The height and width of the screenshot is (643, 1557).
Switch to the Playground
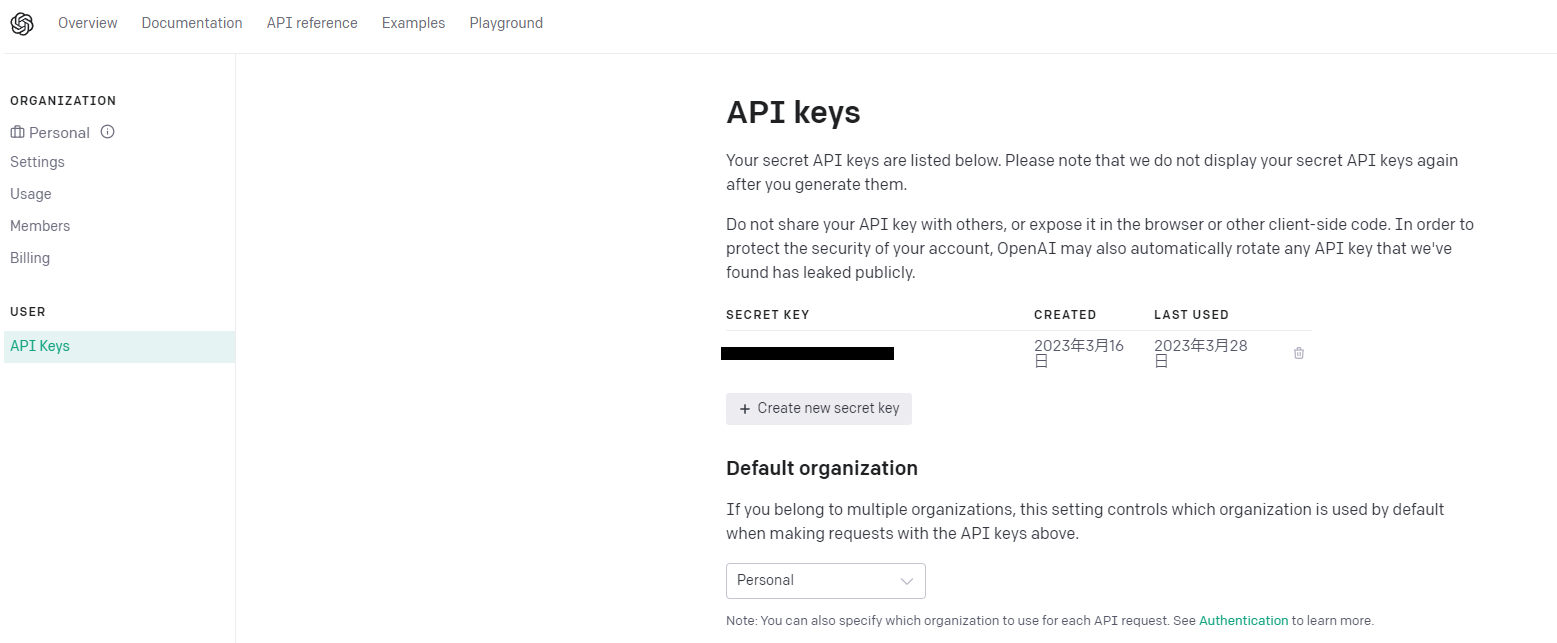[506, 22]
